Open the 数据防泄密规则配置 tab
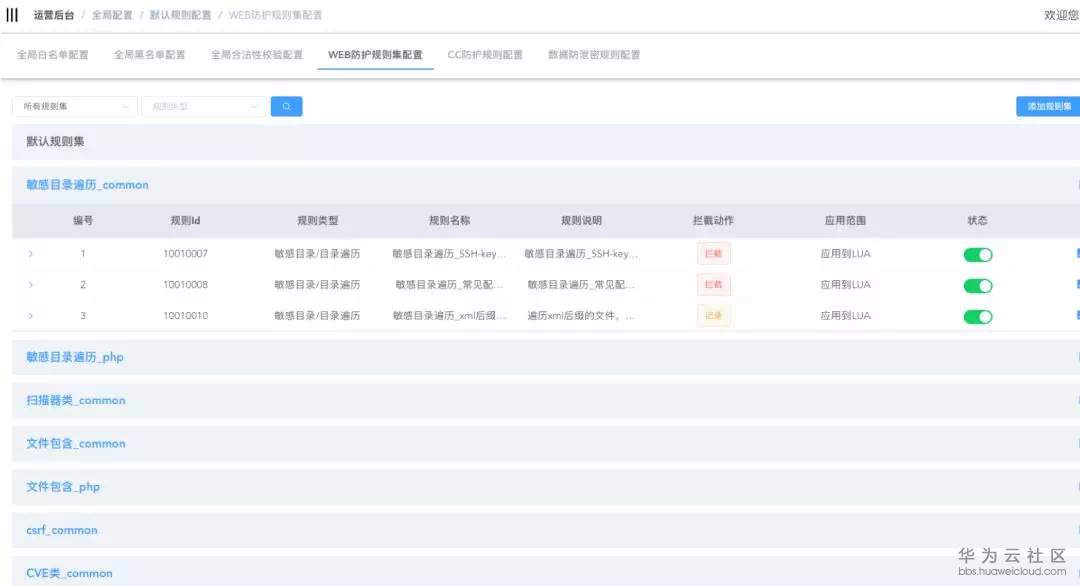This screenshot has width=1080, height=586. tap(594, 55)
